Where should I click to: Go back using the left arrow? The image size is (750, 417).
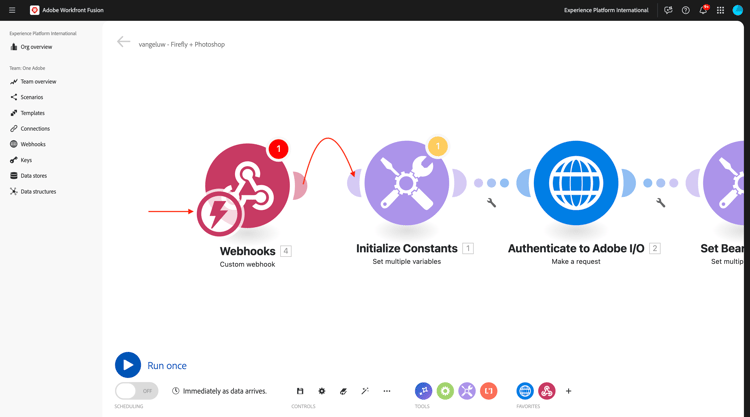(123, 42)
